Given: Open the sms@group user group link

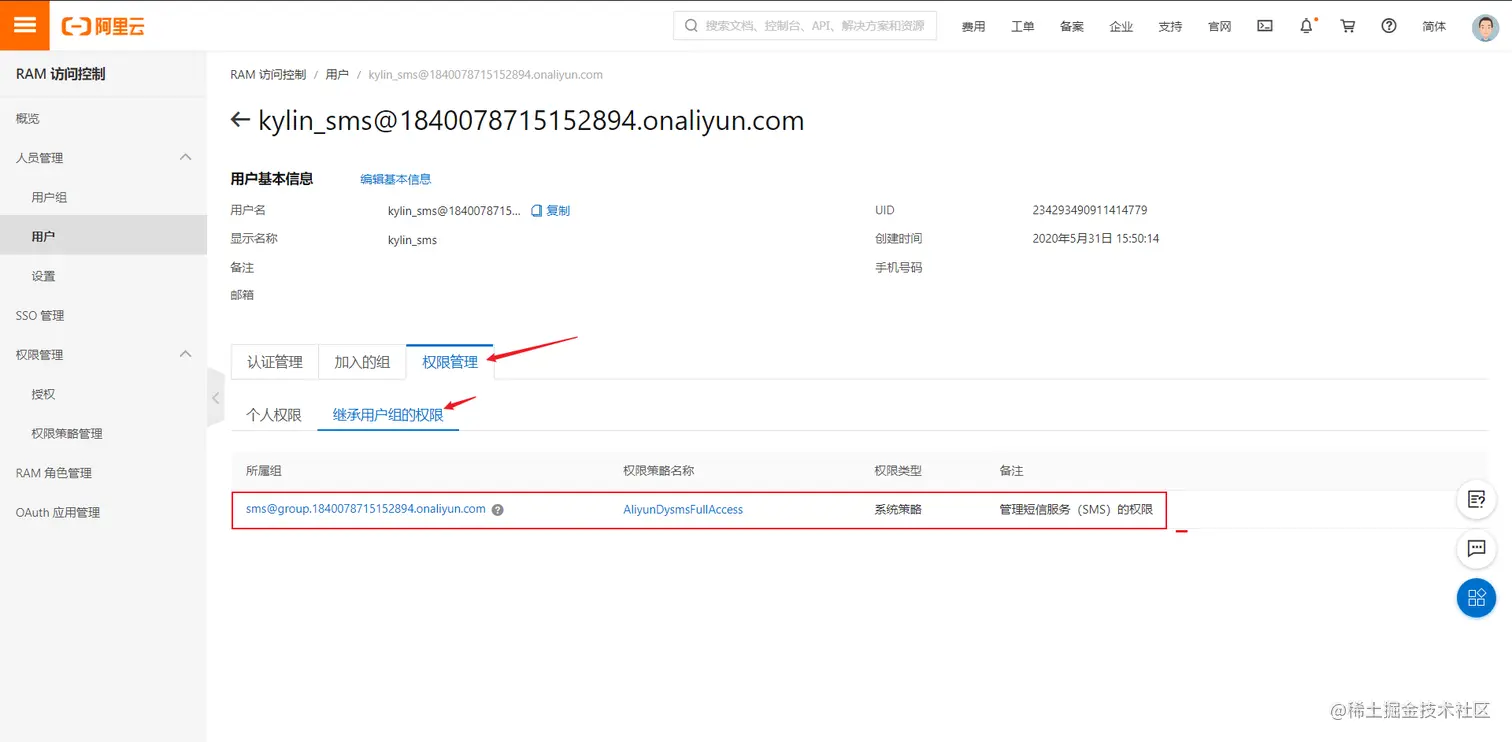Looking at the screenshot, I should coord(366,509).
